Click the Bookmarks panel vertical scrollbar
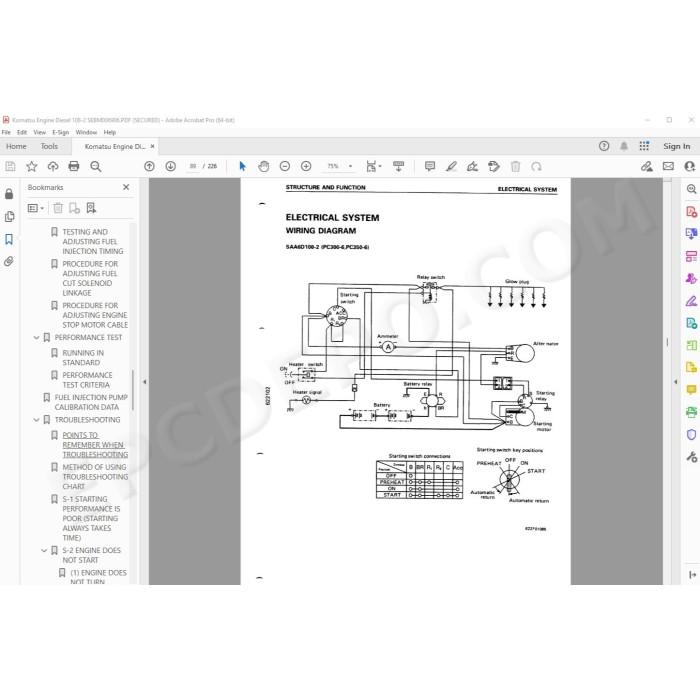This screenshot has width=700, height=700. click(x=133, y=390)
